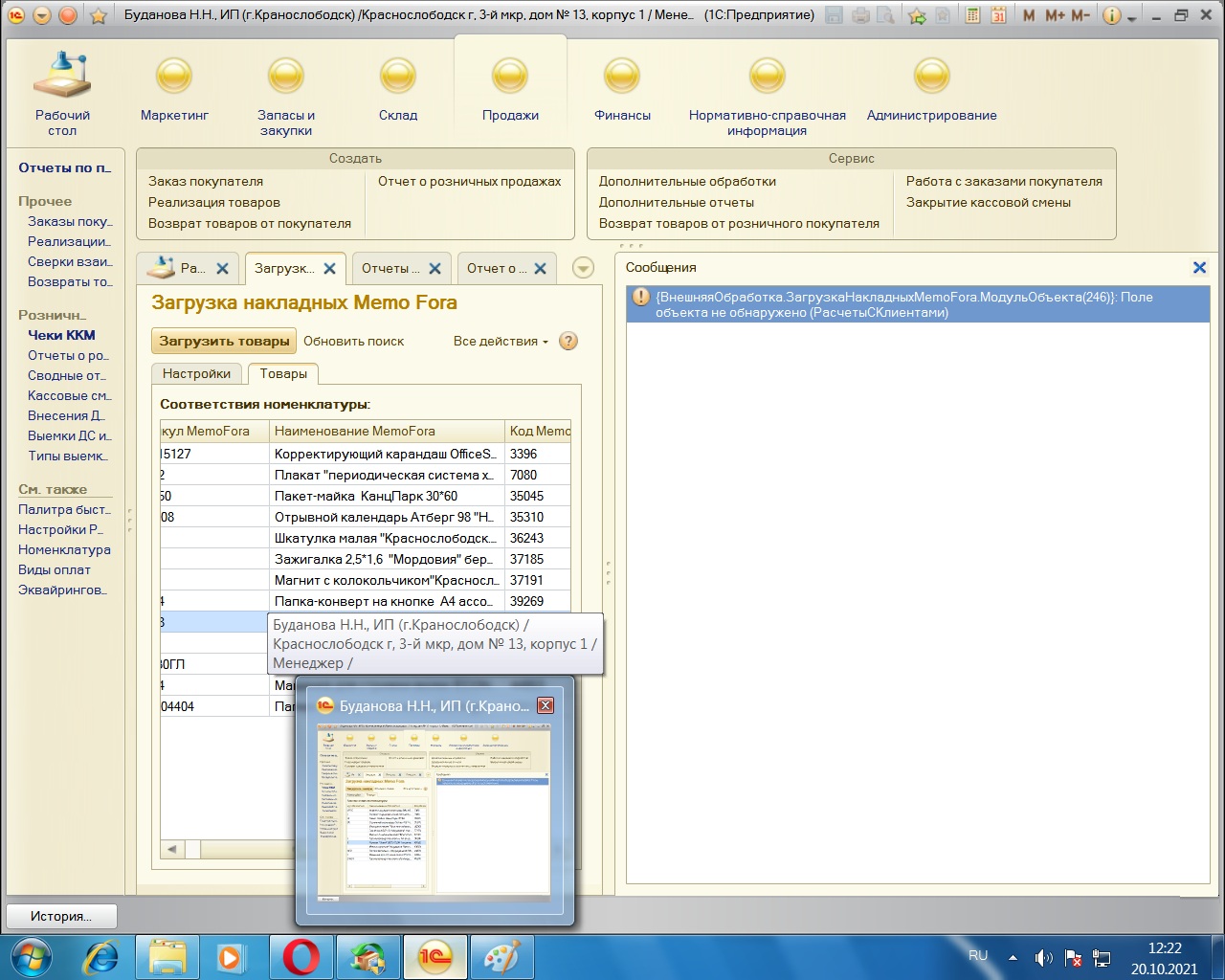
Task: Open Нормативно-справочная информация section
Action: (767, 96)
